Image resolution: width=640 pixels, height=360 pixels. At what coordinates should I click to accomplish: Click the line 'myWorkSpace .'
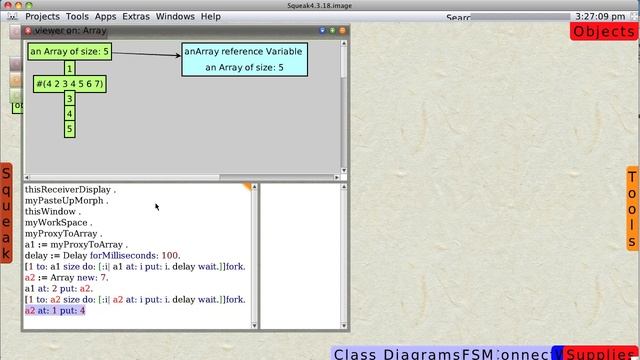tap(58, 223)
